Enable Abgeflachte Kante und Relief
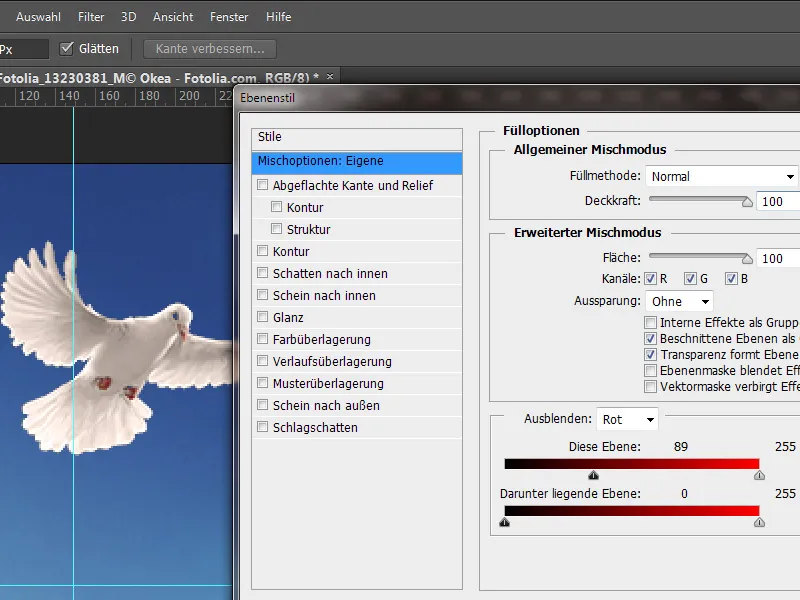The width and height of the screenshot is (800, 600). tap(262, 185)
